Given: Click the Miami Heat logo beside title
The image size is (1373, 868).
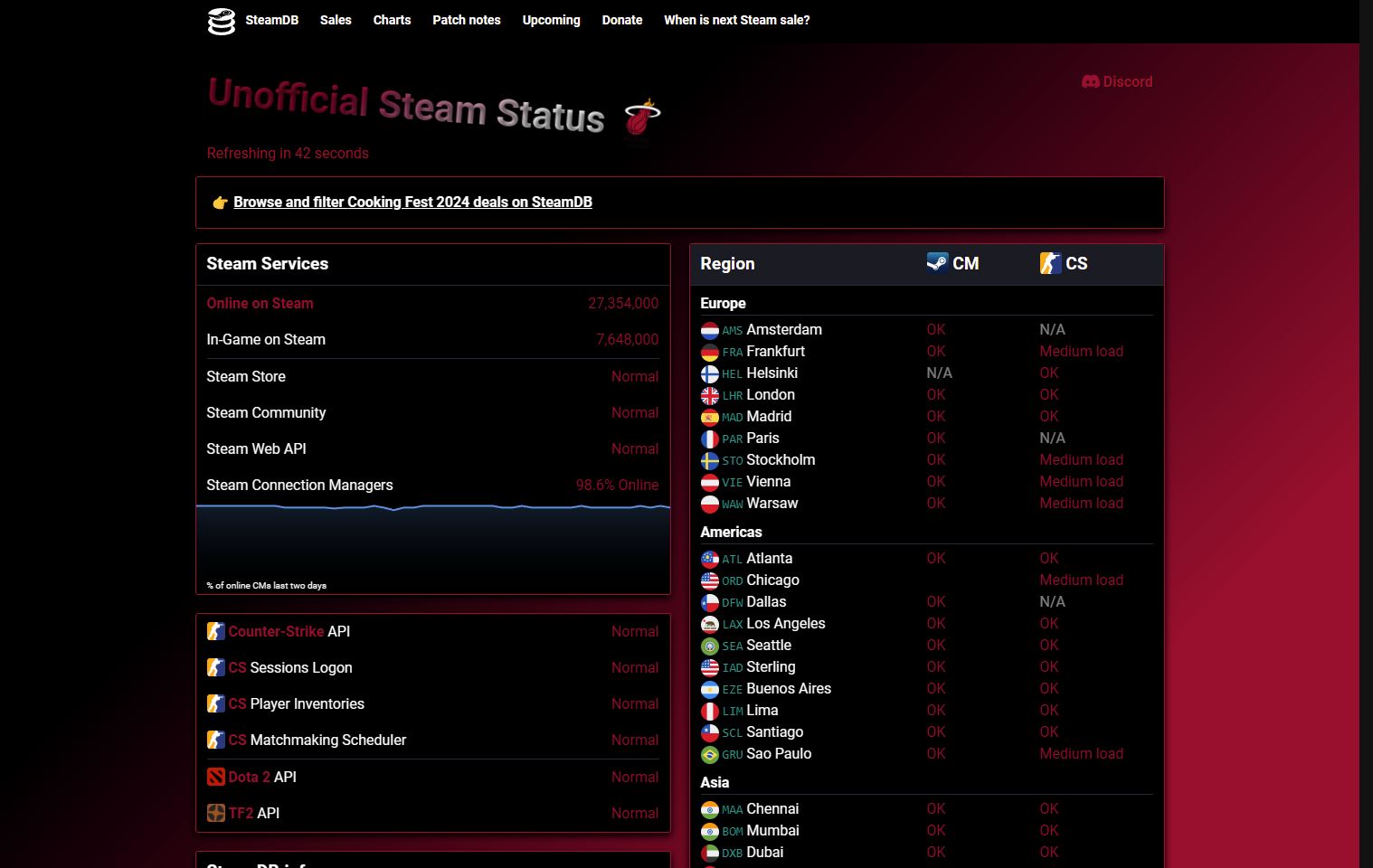Looking at the screenshot, I should coord(642,117).
